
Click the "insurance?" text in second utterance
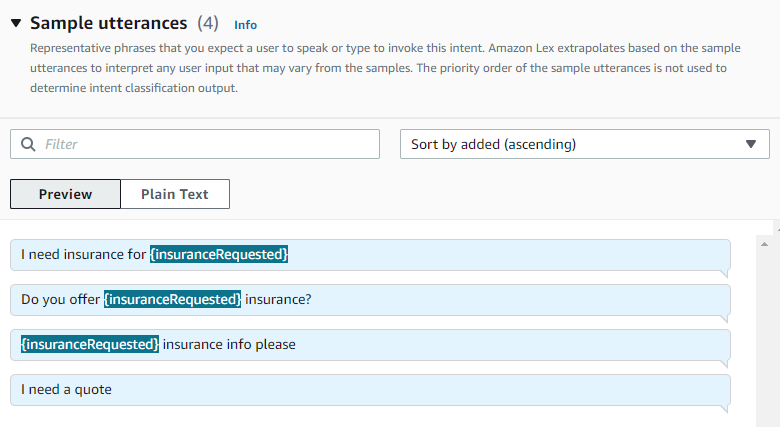[279, 299]
